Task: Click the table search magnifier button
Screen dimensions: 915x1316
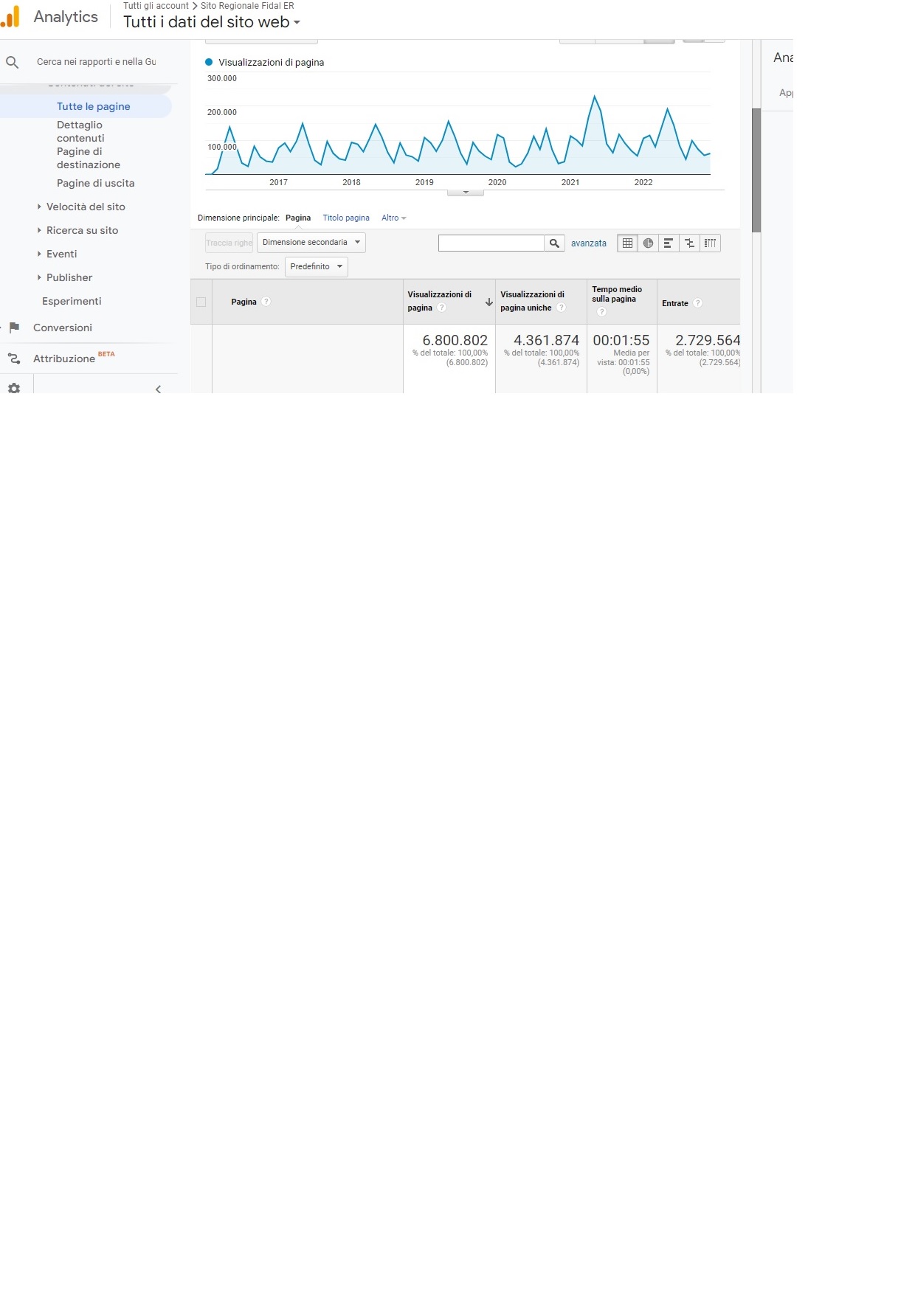Action: (554, 243)
